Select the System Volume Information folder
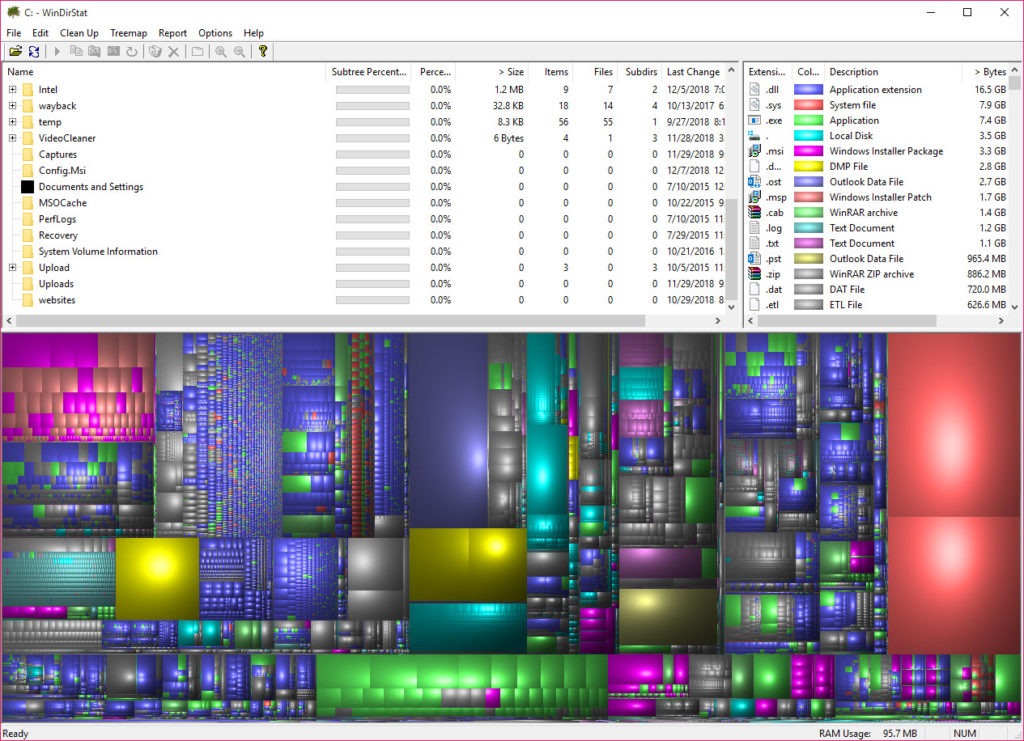This screenshot has height=741, width=1024. pyautogui.click(x=98, y=251)
